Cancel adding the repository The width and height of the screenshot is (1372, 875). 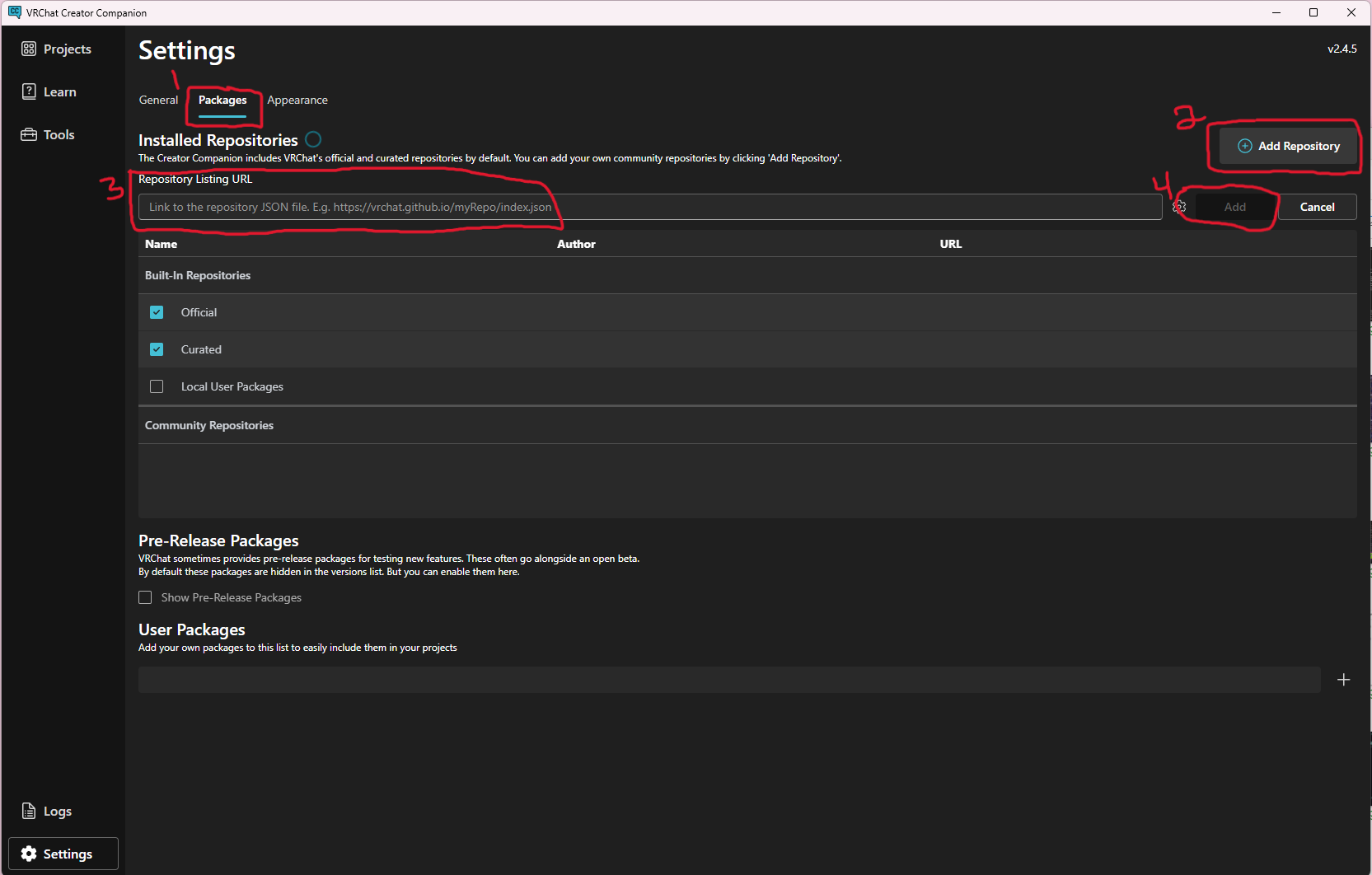(x=1318, y=207)
